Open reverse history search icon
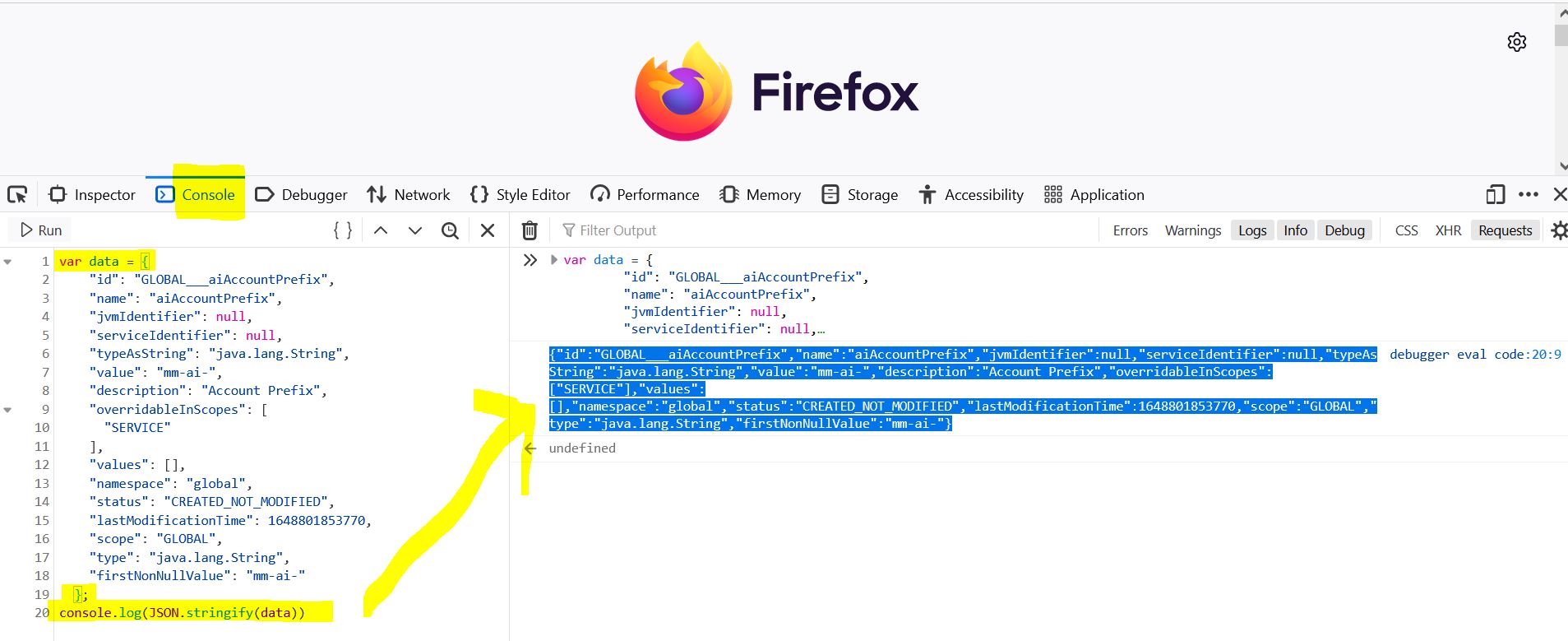1568x641 pixels. click(450, 230)
